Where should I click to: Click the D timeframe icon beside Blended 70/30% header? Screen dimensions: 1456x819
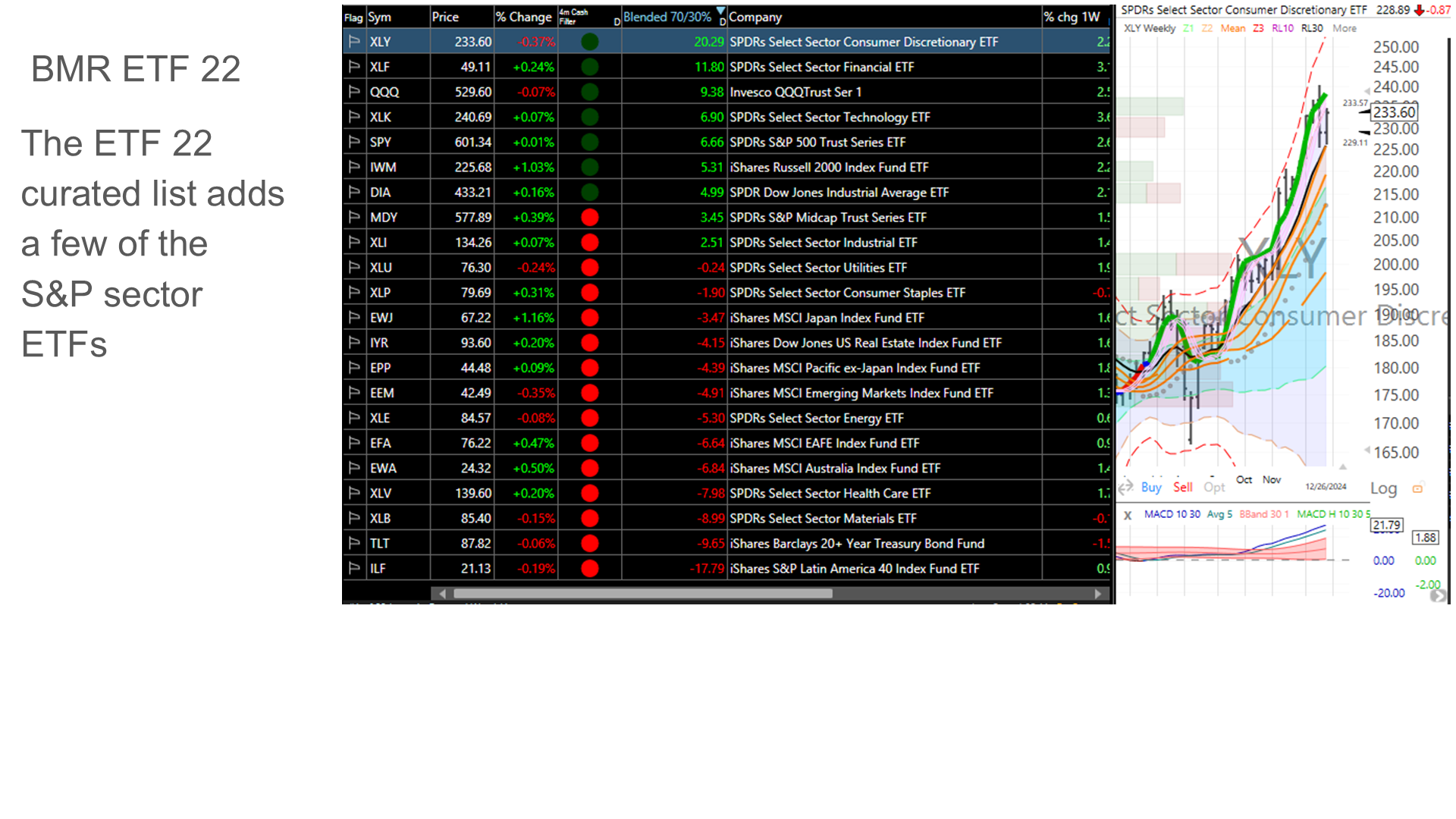pos(722,23)
